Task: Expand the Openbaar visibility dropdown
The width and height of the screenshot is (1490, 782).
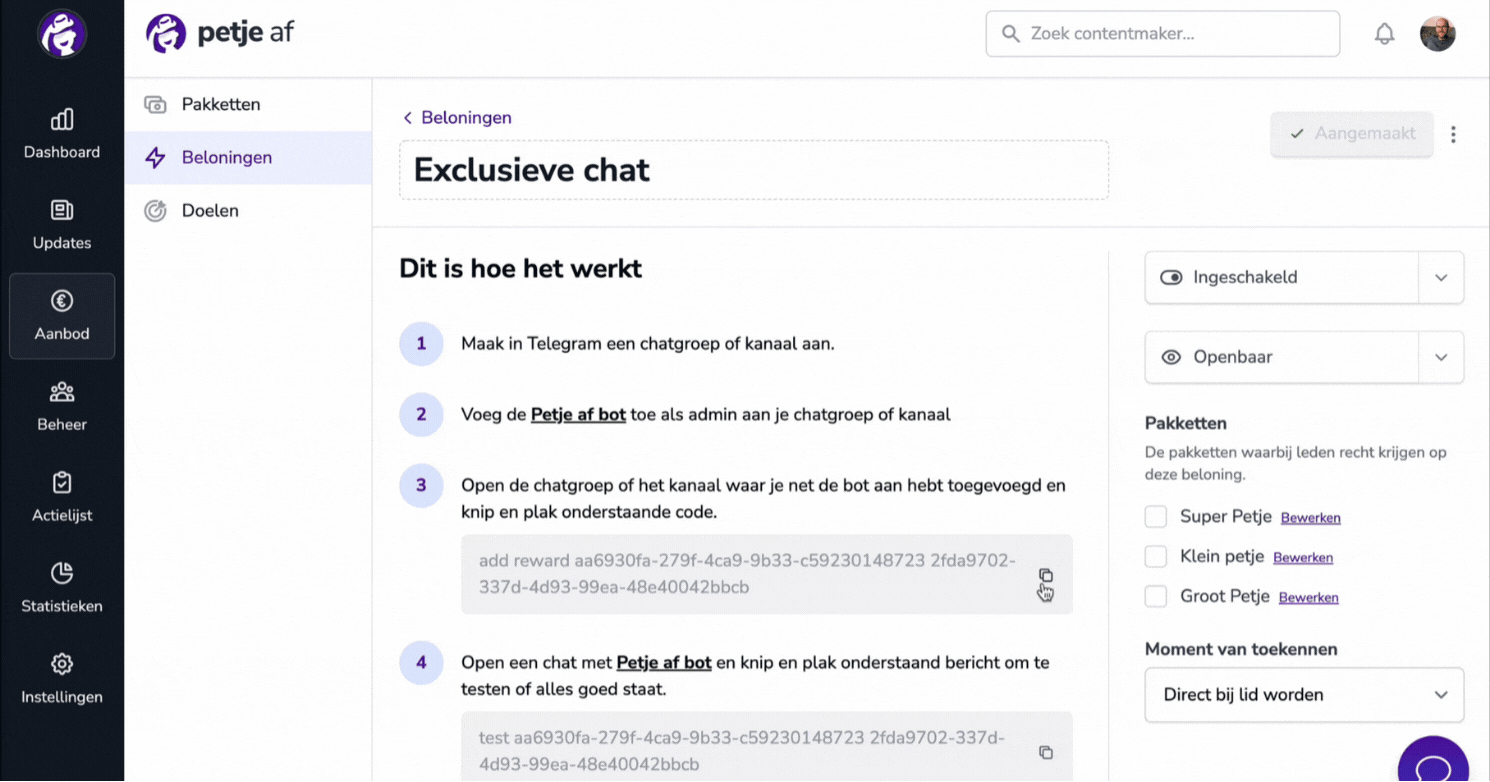Action: click(1441, 357)
